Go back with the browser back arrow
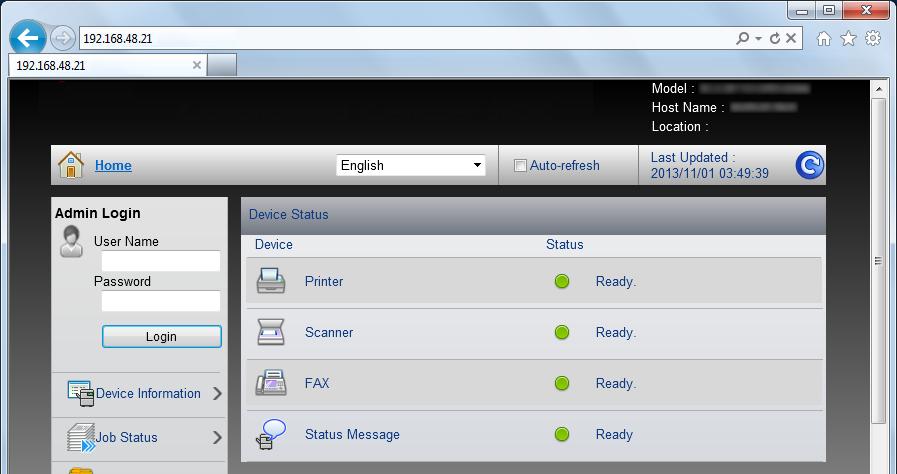Image resolution: width=897 pixels, height=474 pixels. [x=27, y=38]
